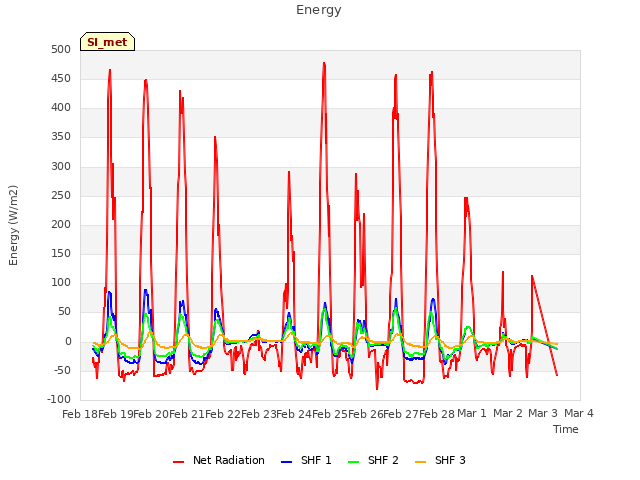Click the highest Net Radiation peak near 480
Image resolution: width=640 pixels, height=480 pixels.
[x=324, y=63]
